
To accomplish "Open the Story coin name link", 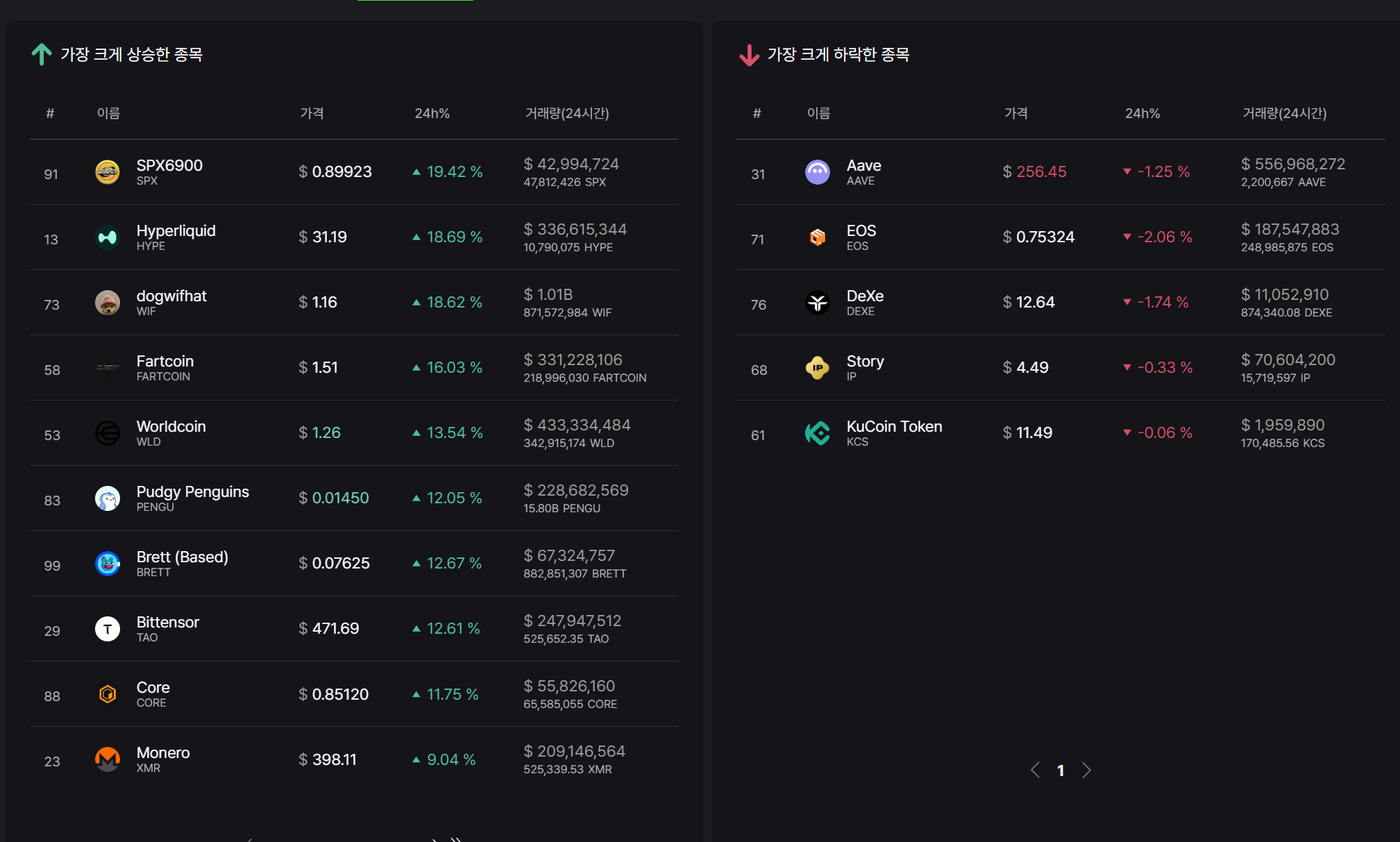I will (x=865, y=361).
